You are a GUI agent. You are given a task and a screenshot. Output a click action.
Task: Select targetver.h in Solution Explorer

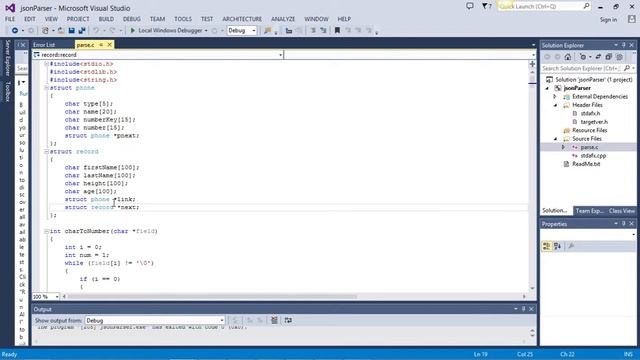click(x=594, y=122)
